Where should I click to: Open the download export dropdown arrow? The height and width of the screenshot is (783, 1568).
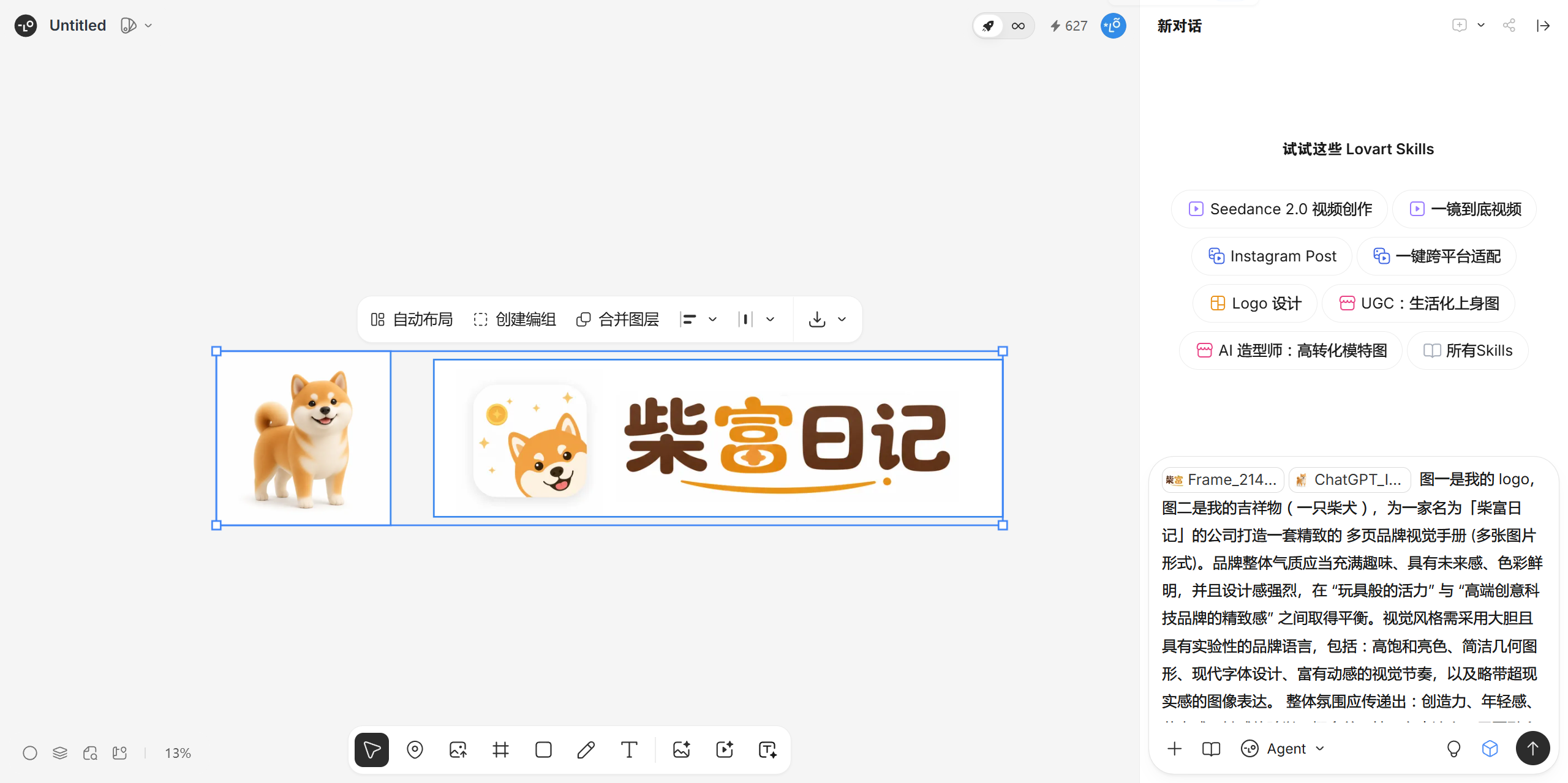tap(842, 319)
